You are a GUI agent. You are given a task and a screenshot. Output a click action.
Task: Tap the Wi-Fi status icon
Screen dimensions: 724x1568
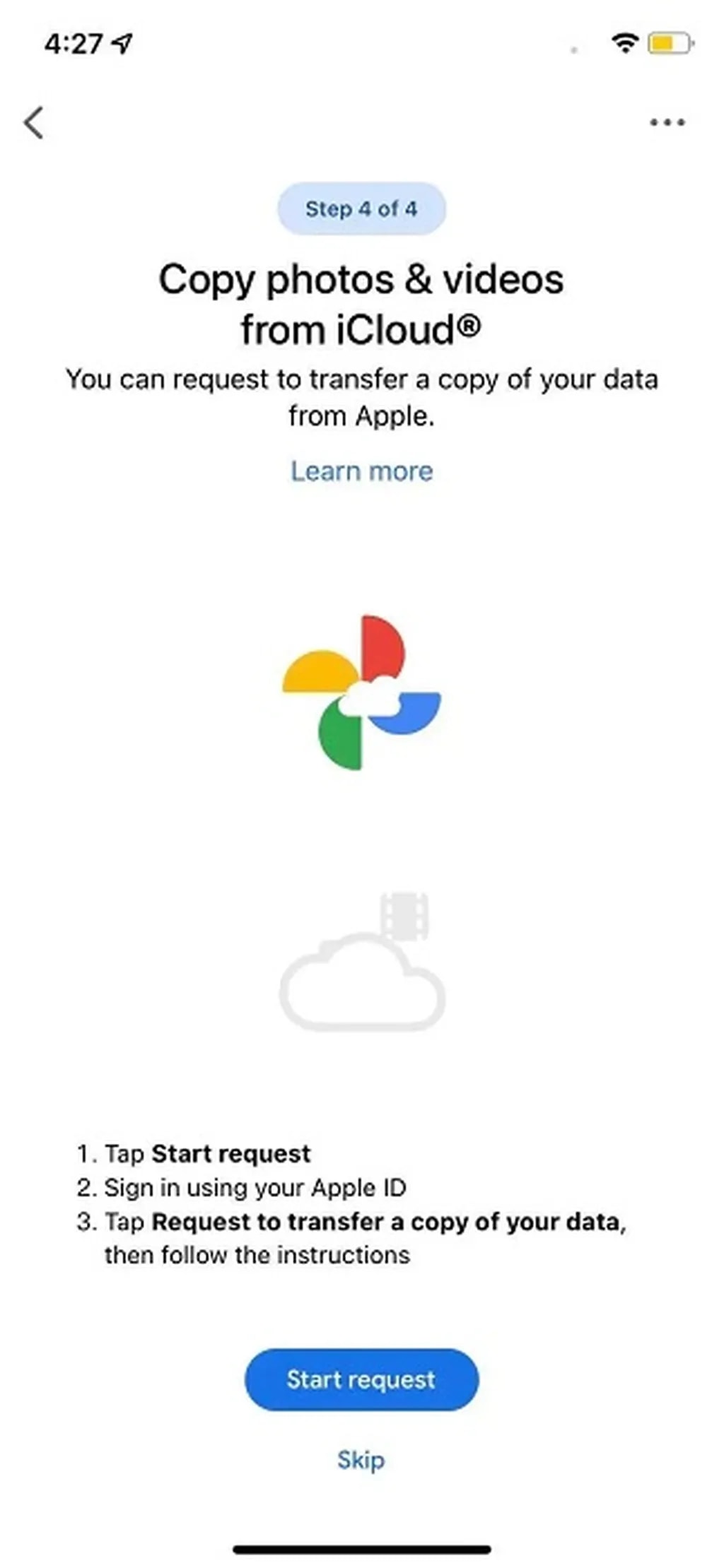[625, 44]
